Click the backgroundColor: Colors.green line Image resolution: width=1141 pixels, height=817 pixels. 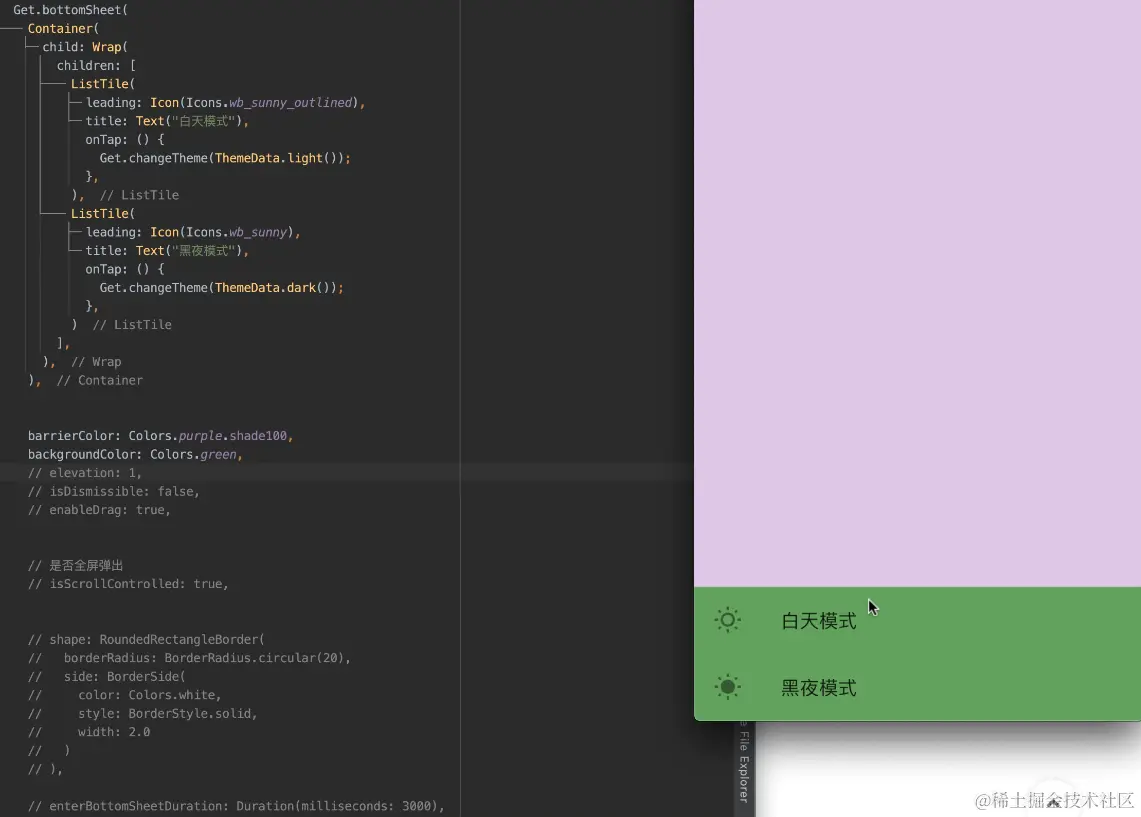click(135, 454)
